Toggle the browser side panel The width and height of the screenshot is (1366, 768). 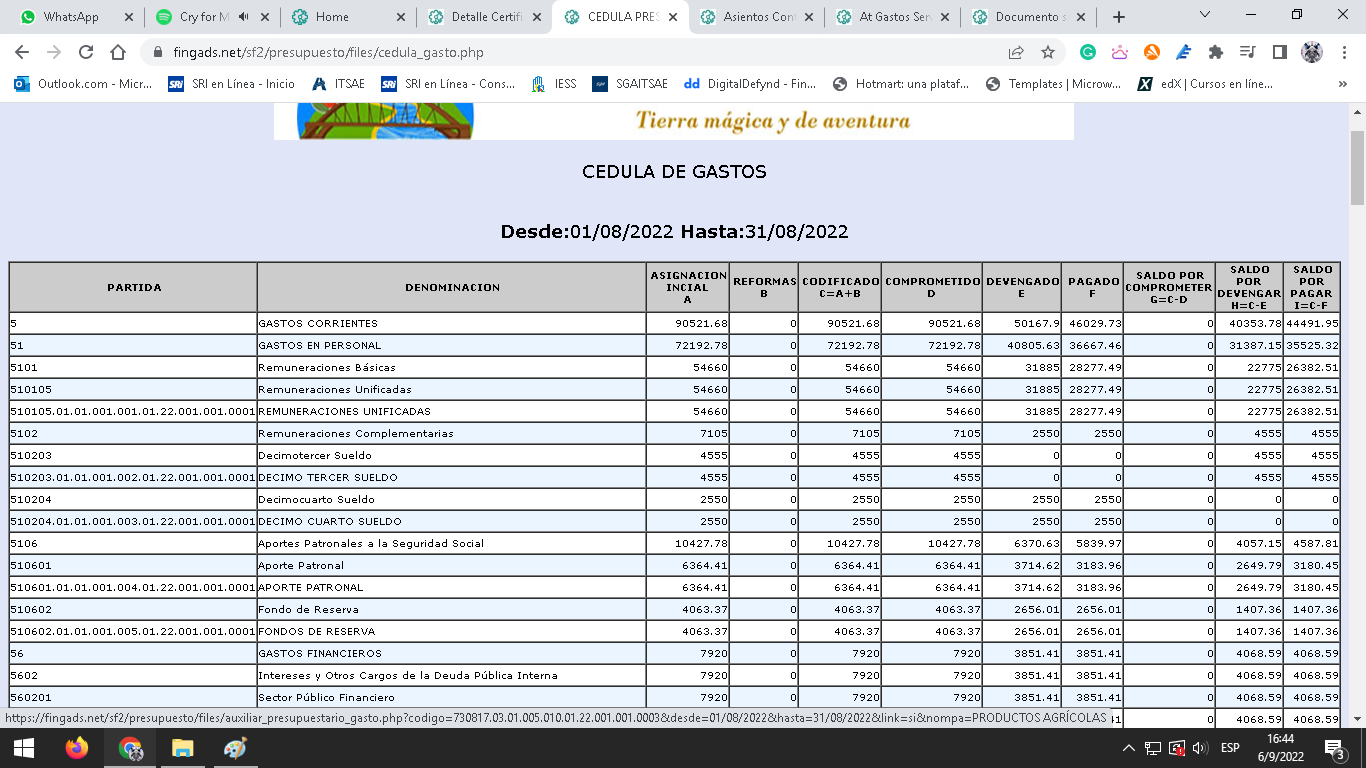click(x=1279, y=53)
